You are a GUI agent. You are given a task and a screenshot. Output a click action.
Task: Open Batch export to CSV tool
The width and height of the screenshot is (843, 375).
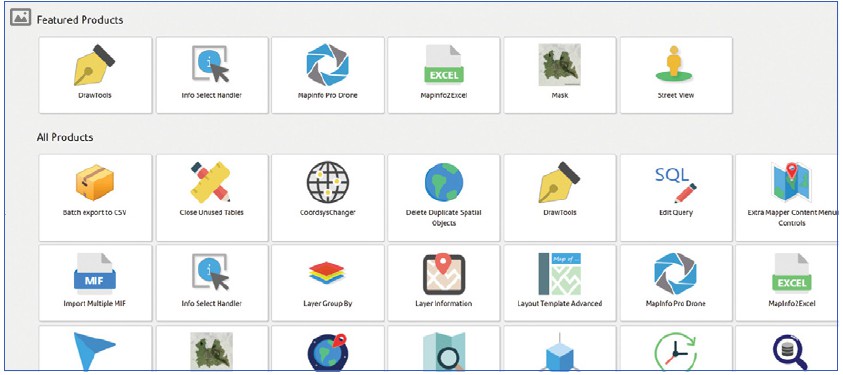(95, 198)
